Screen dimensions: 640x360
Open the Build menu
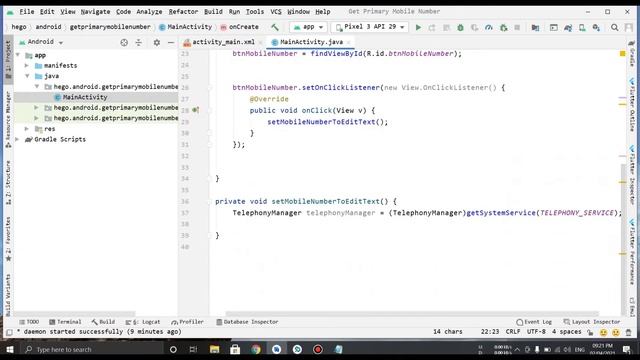coord(213,11)
